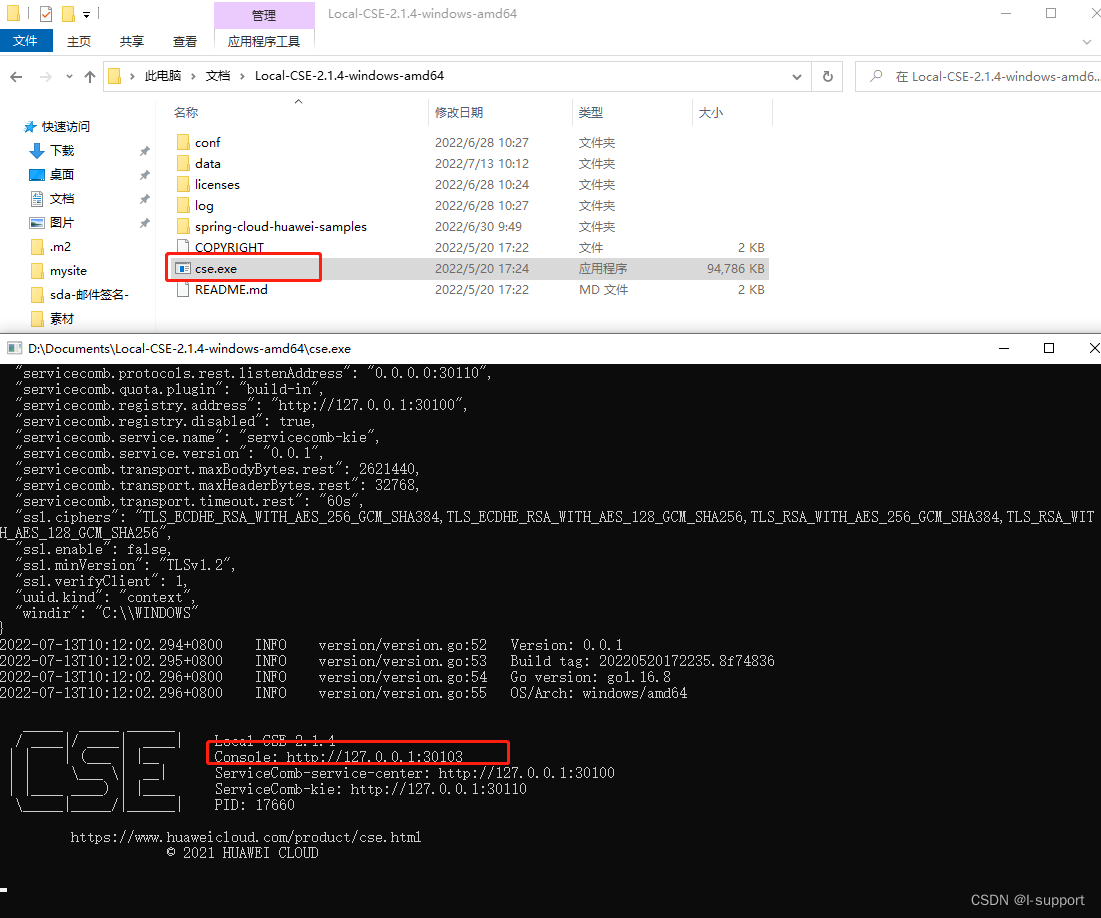Click the huaweicloud.com/product/cse.html URL text

(246, 837)
